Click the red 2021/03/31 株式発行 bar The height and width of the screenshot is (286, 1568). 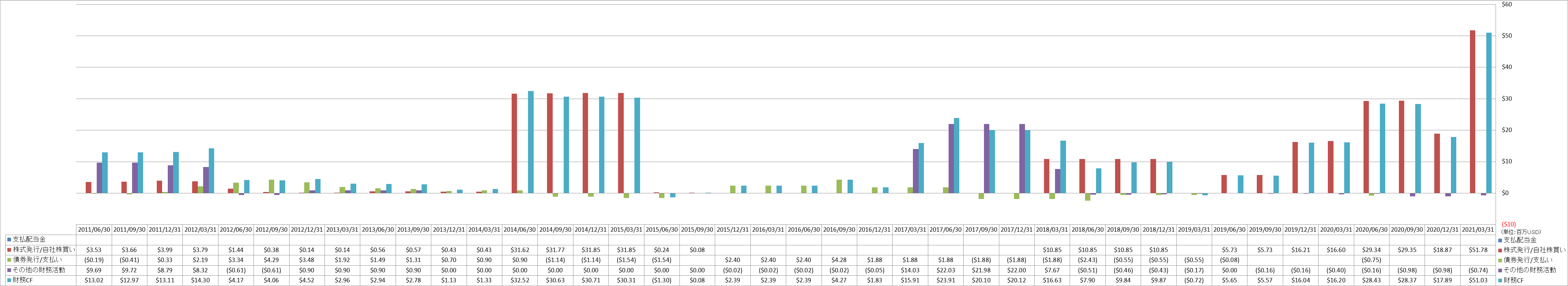click(x=1472, y=112)
